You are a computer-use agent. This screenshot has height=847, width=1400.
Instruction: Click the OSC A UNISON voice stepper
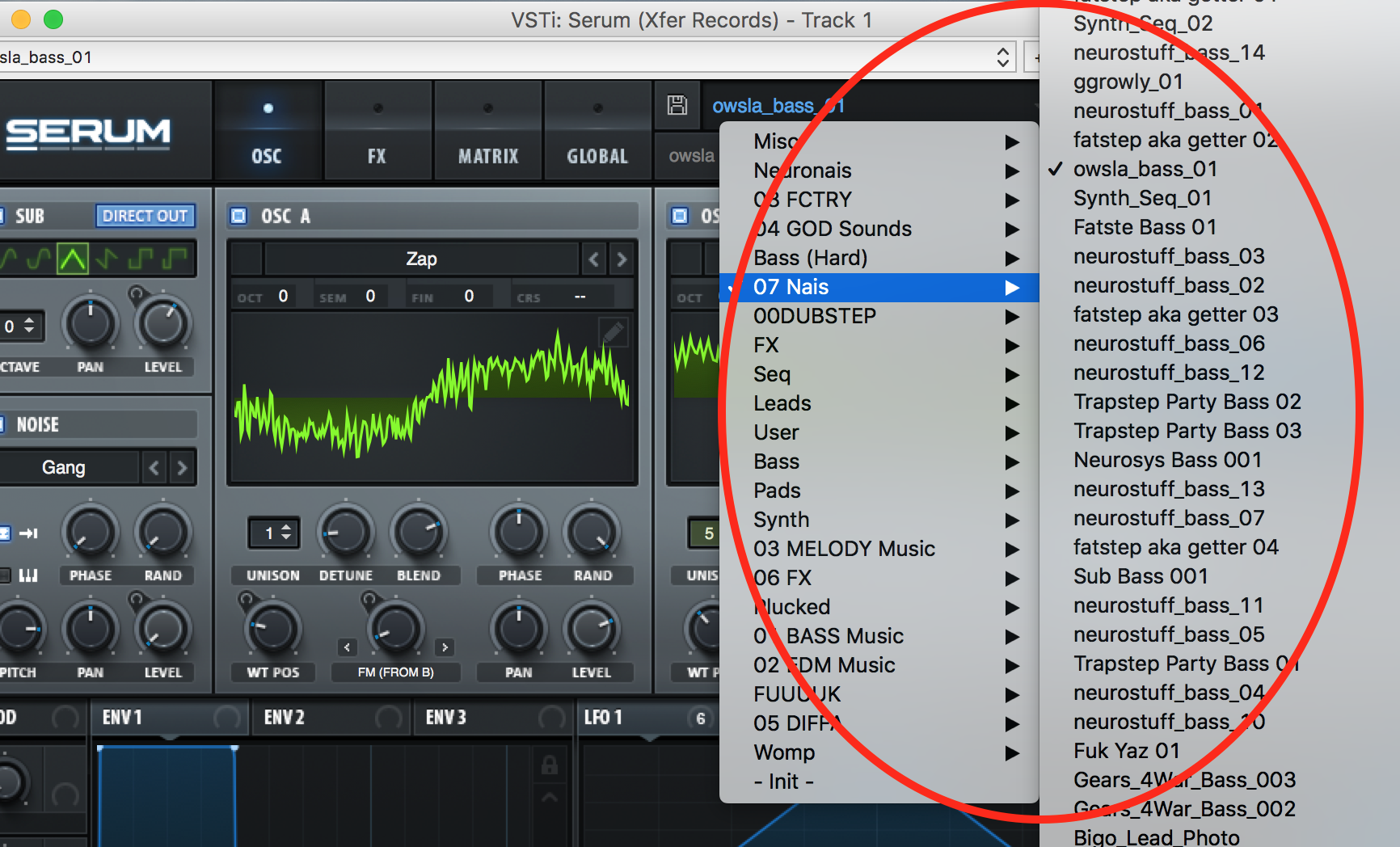coord(274,533)
